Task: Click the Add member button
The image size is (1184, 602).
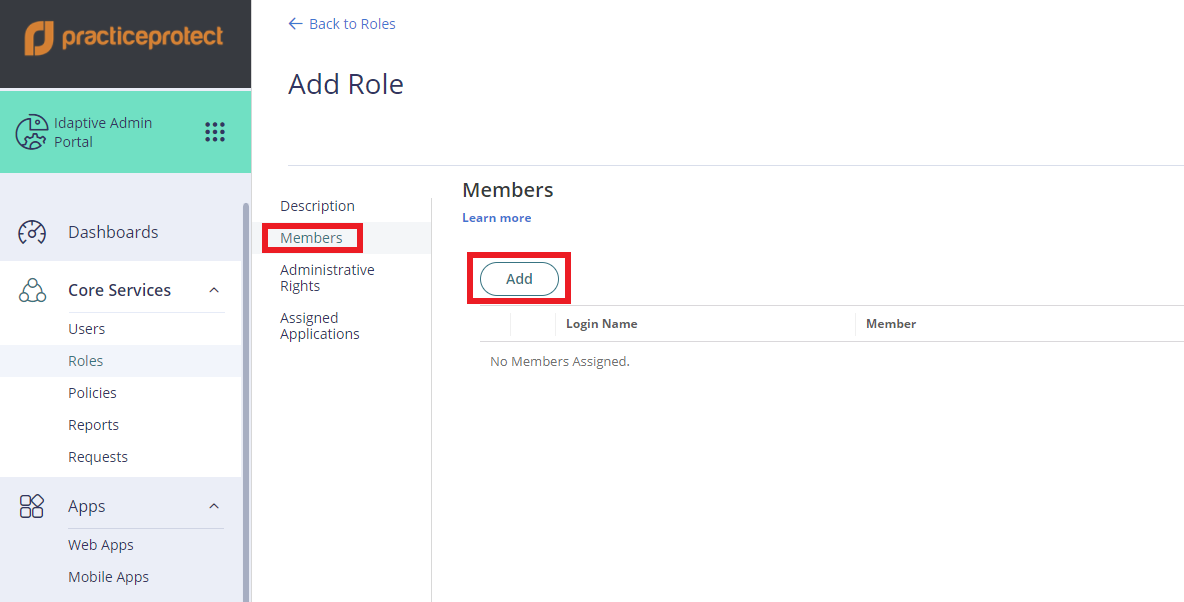Action: click(520, 279)
